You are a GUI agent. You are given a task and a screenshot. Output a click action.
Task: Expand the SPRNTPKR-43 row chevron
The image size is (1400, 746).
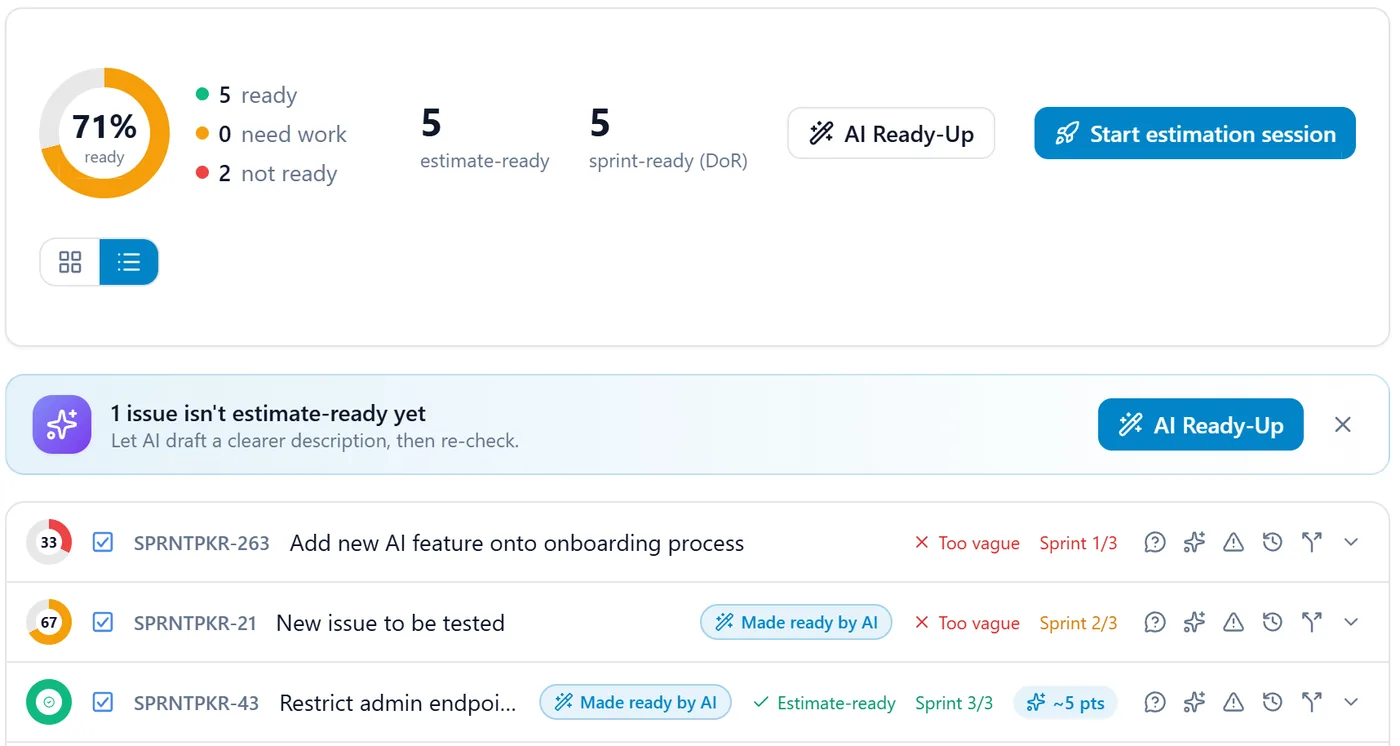pos(1351,703)
